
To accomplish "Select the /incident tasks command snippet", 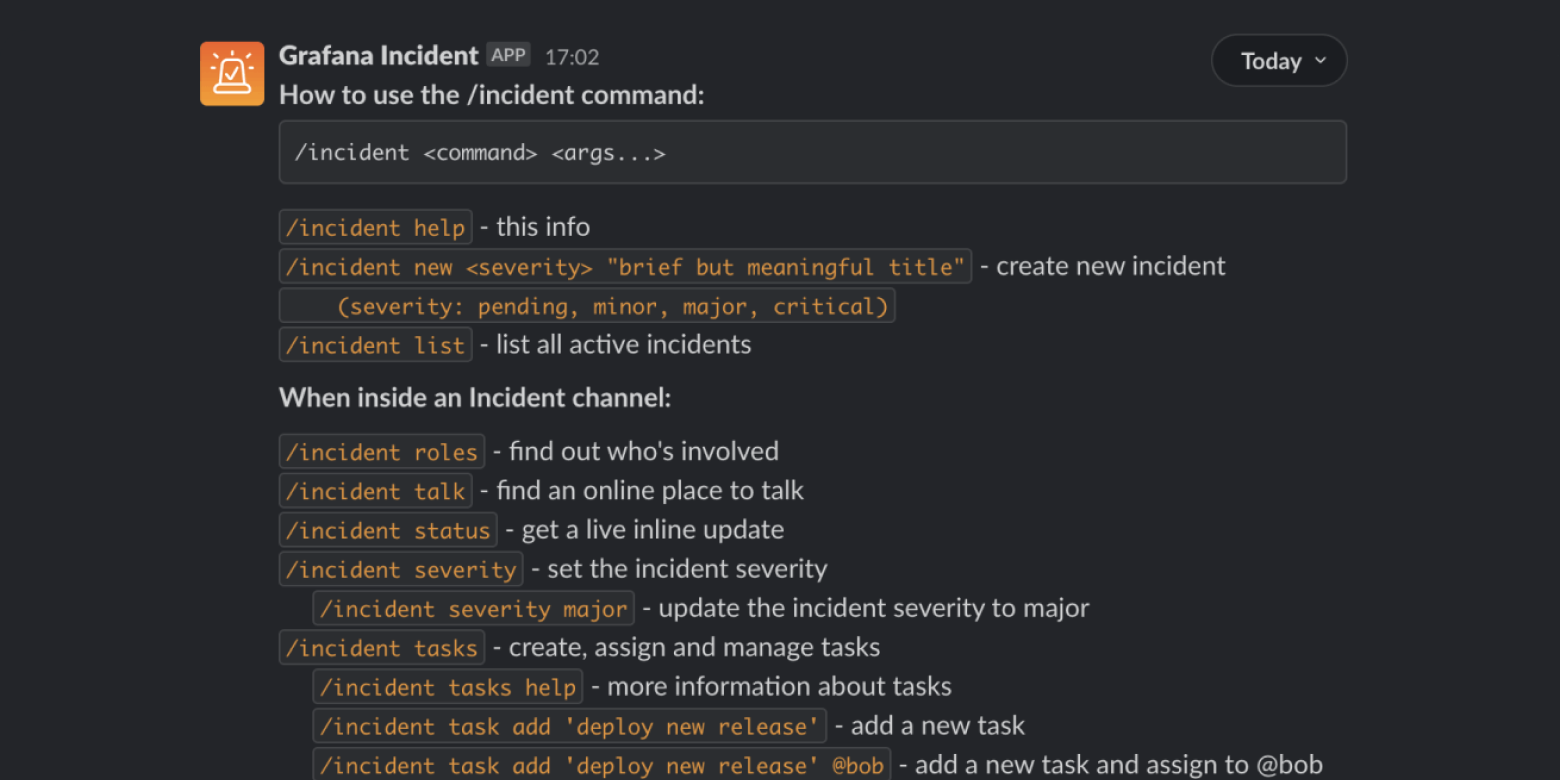I will (x=382, y=647).
